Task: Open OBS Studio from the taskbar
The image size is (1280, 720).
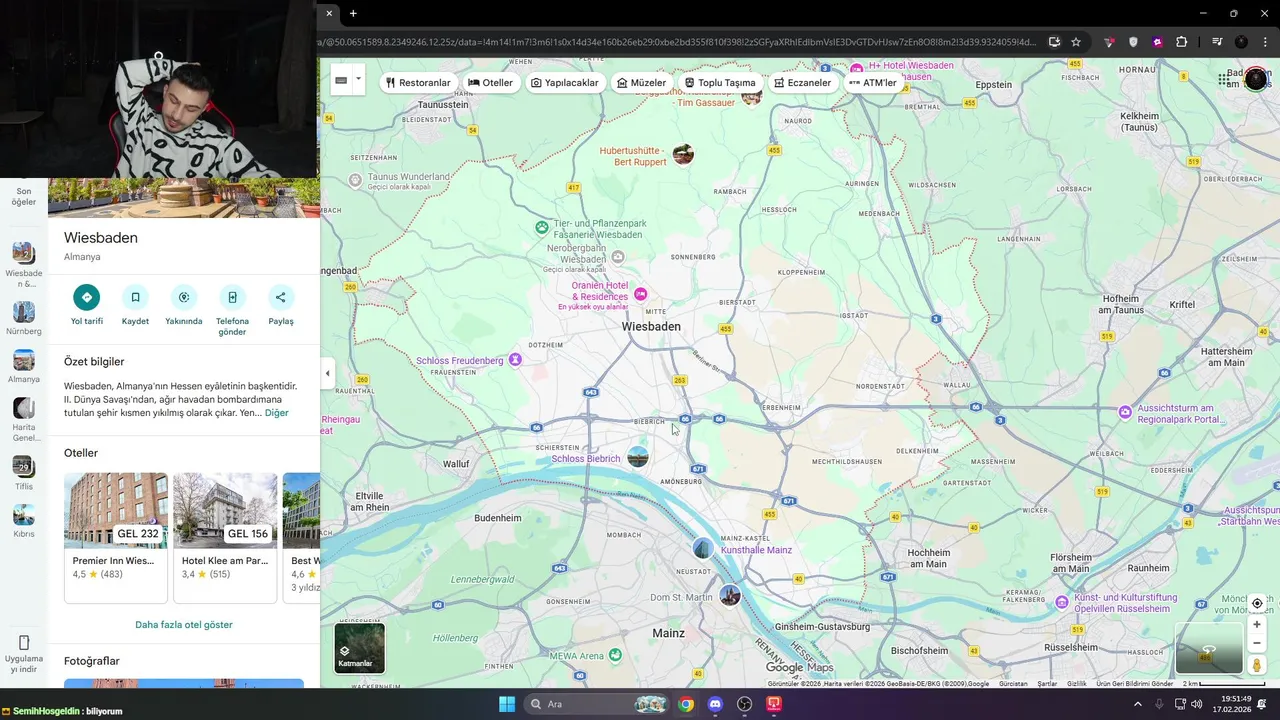Action: click(x=745, y=704)
